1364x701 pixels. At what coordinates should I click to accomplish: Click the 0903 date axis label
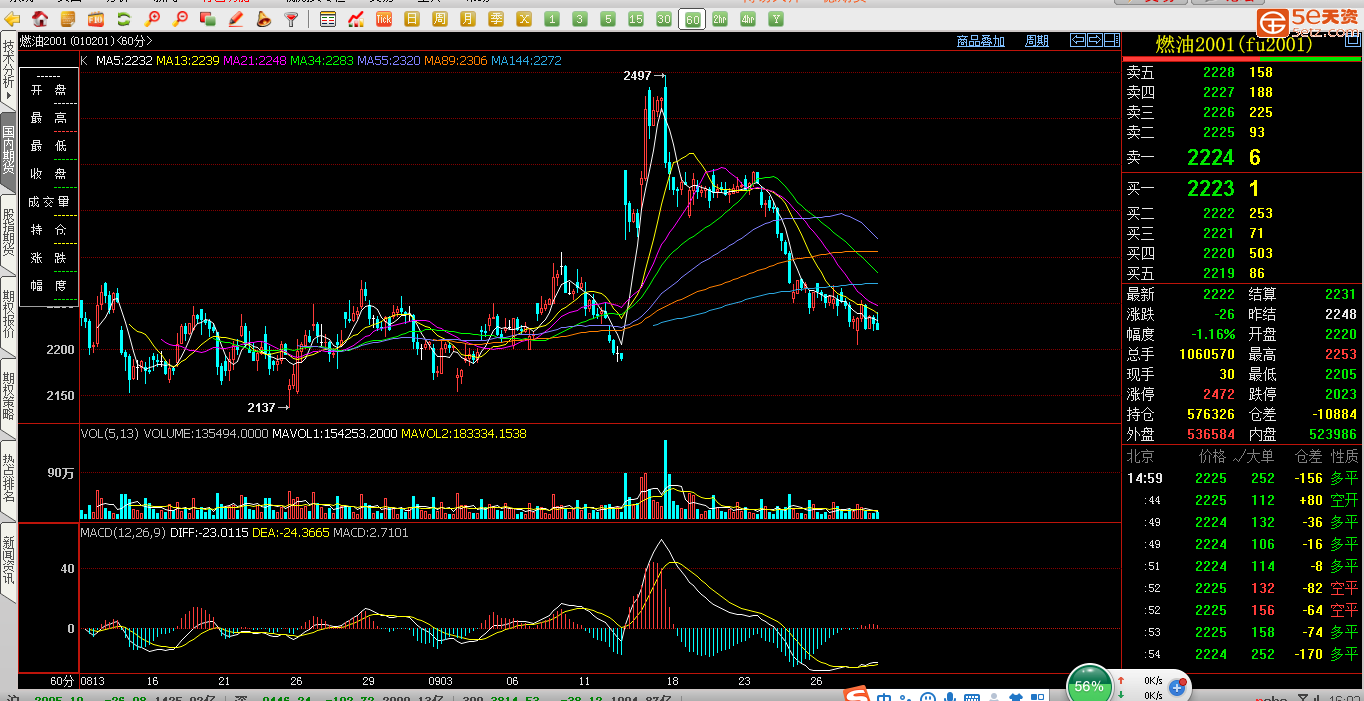tap(441, 680)
